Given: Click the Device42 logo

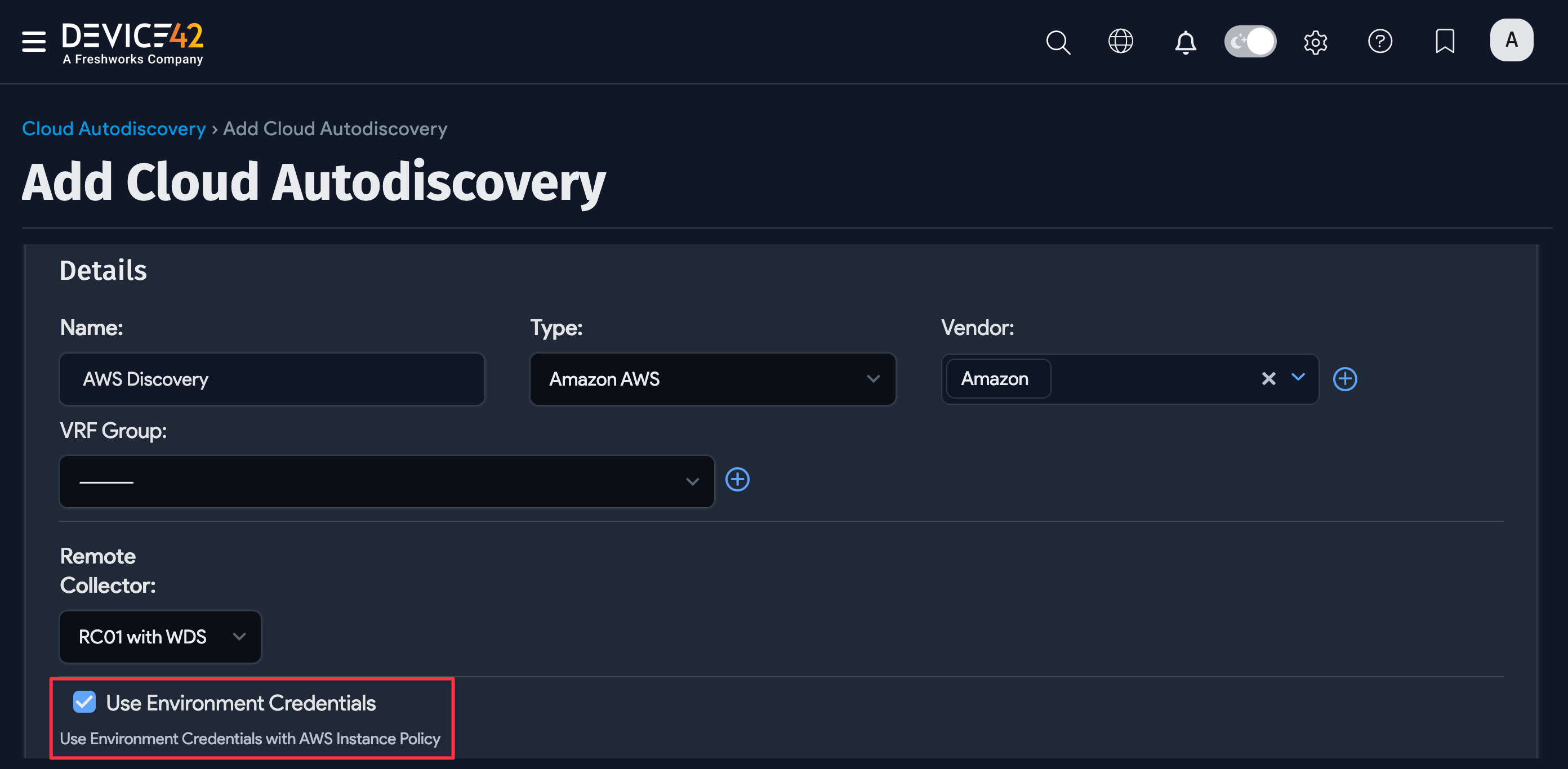Looking at the screenshot, I should pyautogui.click(x=133, y=43).
